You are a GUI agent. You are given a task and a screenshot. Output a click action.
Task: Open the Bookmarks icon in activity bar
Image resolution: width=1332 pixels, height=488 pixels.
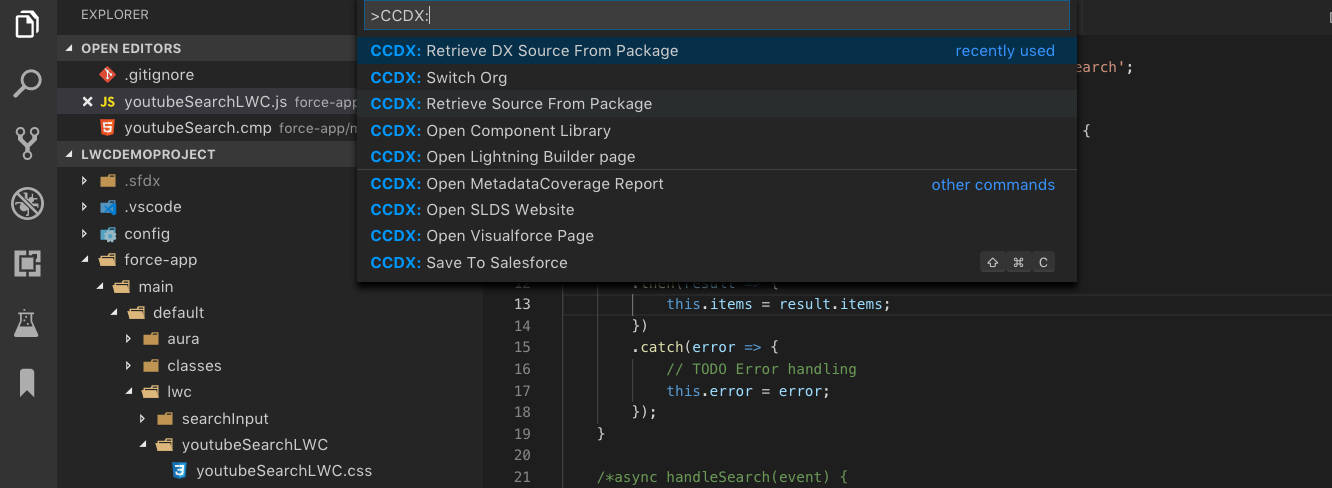pos(28,383)
